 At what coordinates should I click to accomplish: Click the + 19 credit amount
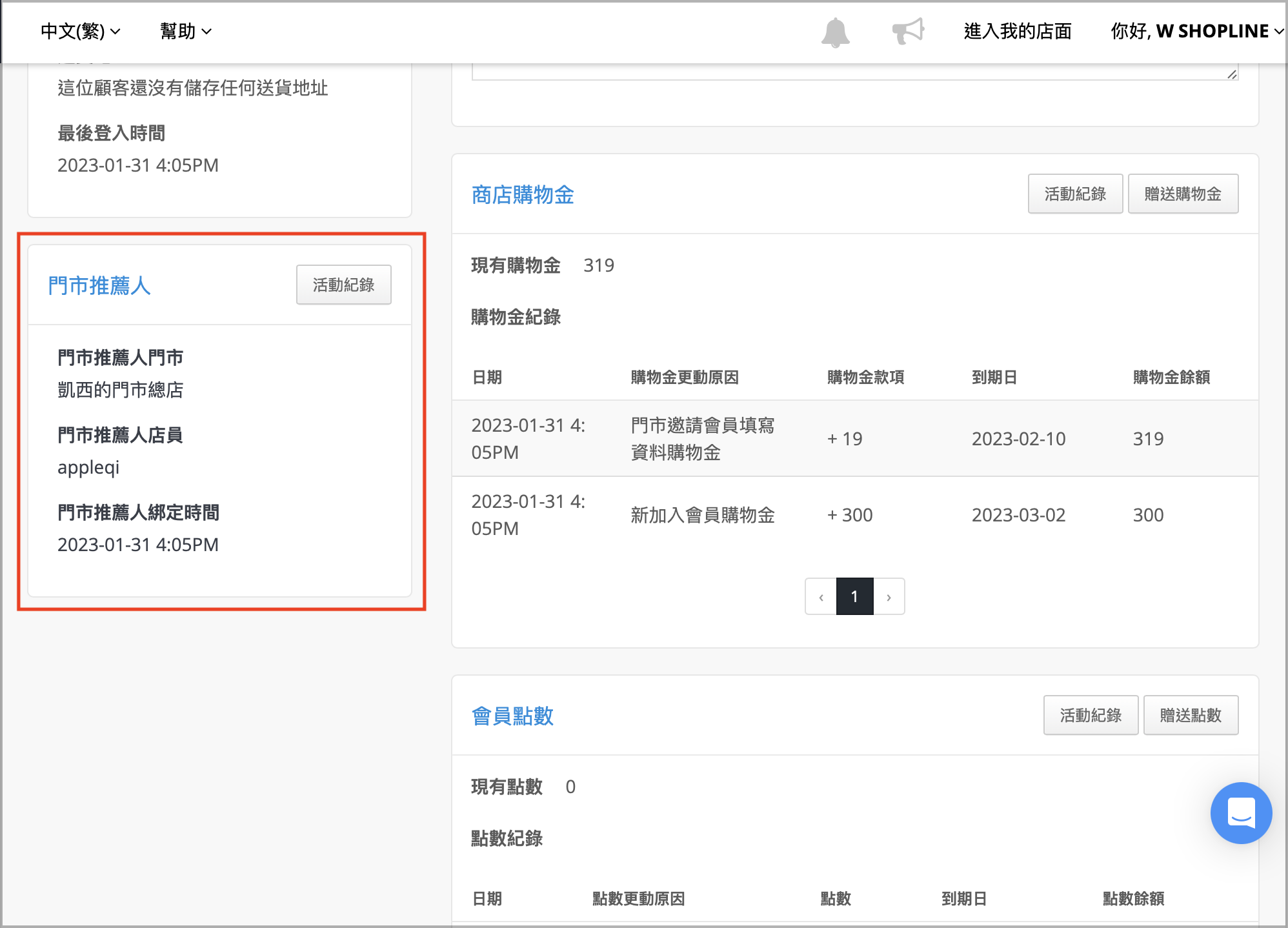845,439
